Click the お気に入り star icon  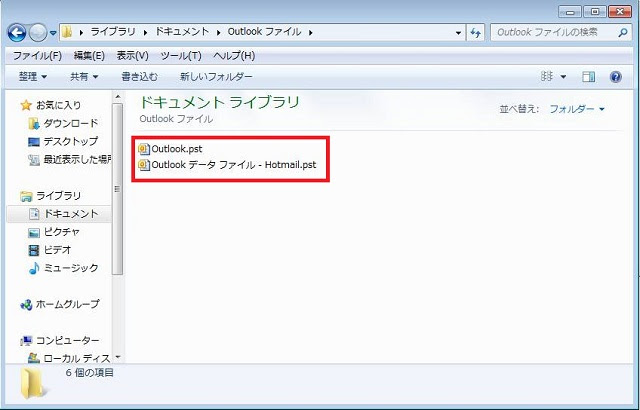(x=26, y=105)
